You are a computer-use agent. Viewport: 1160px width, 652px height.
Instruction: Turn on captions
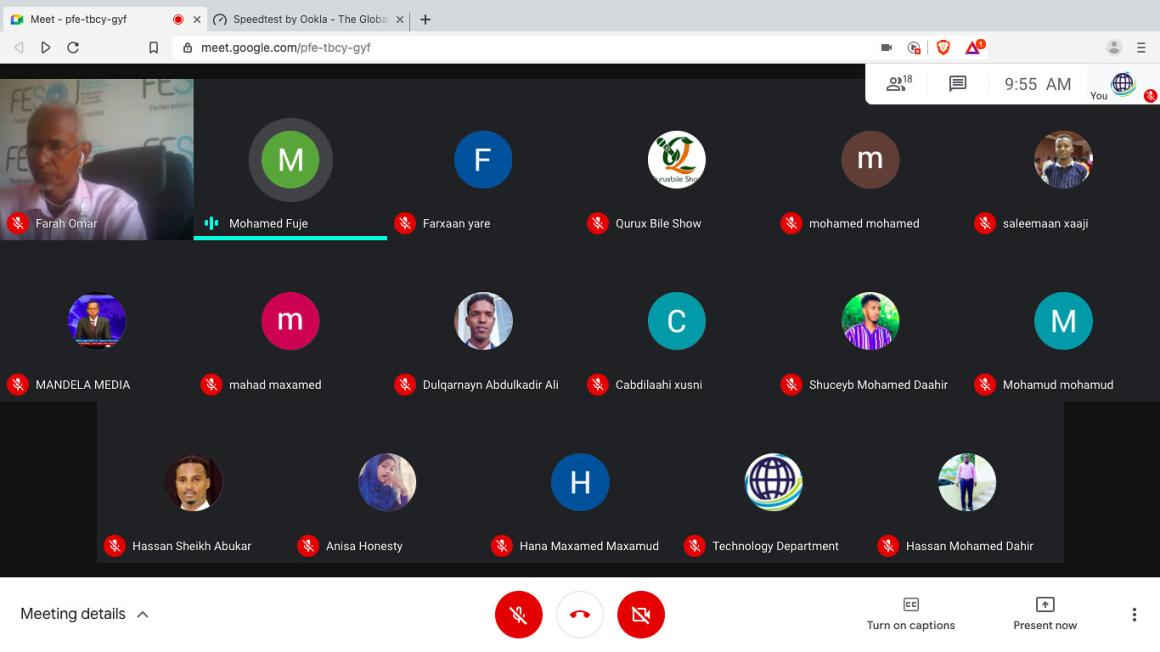click(x=910, y=613)
